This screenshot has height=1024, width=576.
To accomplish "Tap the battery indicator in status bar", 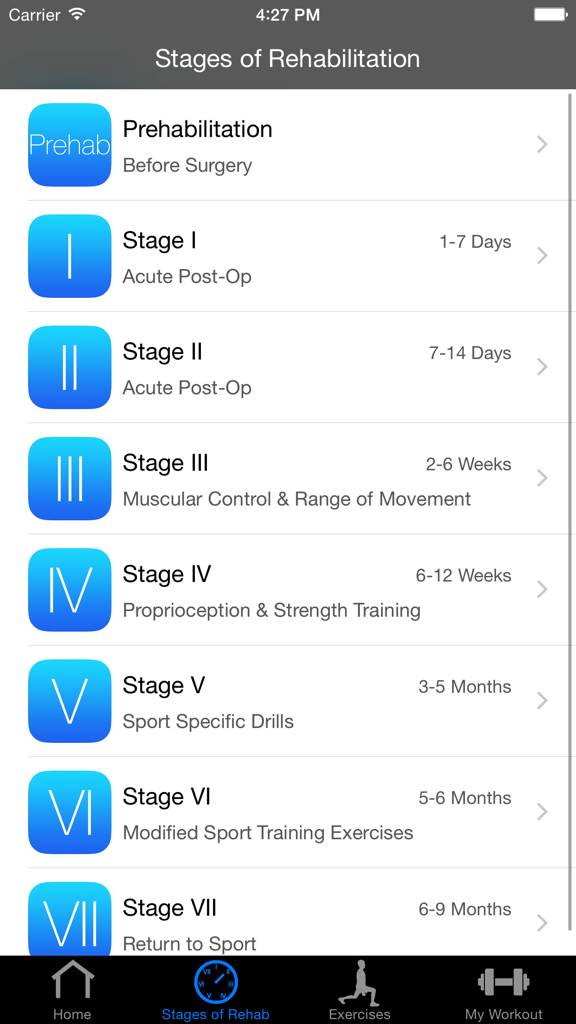I will (548, 14).
